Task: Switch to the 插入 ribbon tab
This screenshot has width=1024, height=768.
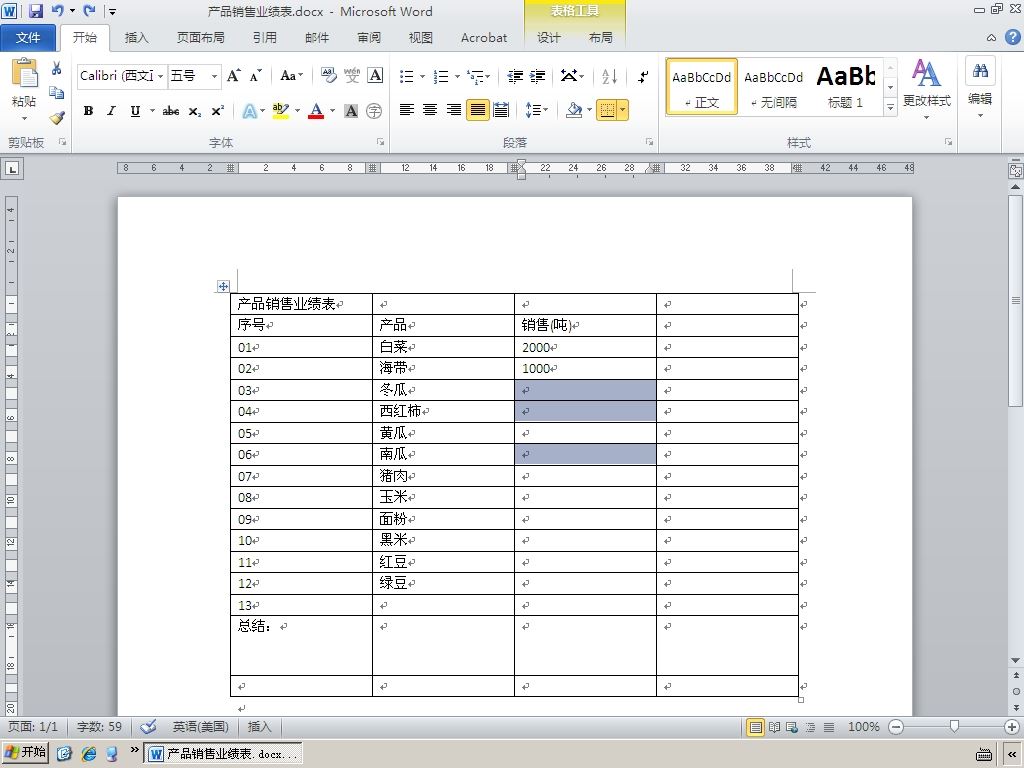Action: pyautogui.click(x=136, y=38)
